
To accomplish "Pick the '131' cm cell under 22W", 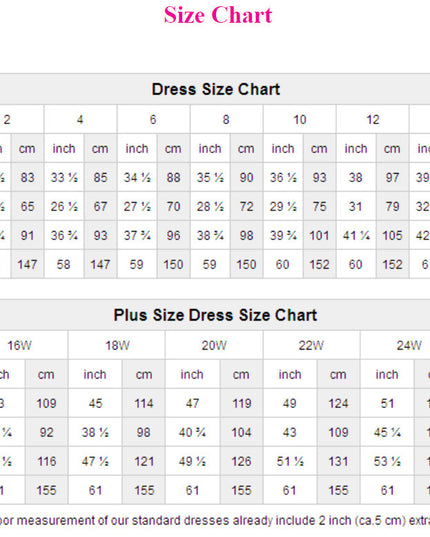I will pyautogui.click(x=338, y=461).
